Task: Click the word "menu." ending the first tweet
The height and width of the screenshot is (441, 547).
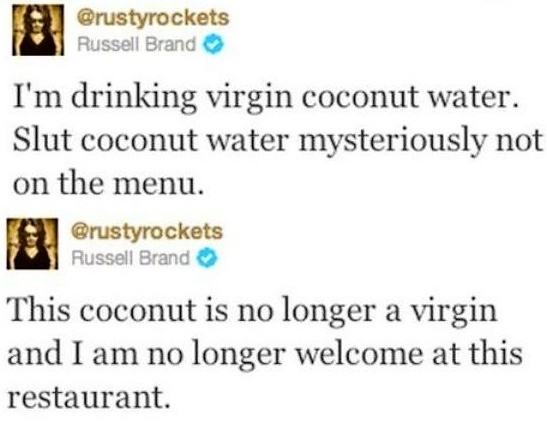Action: coord(159,184)
